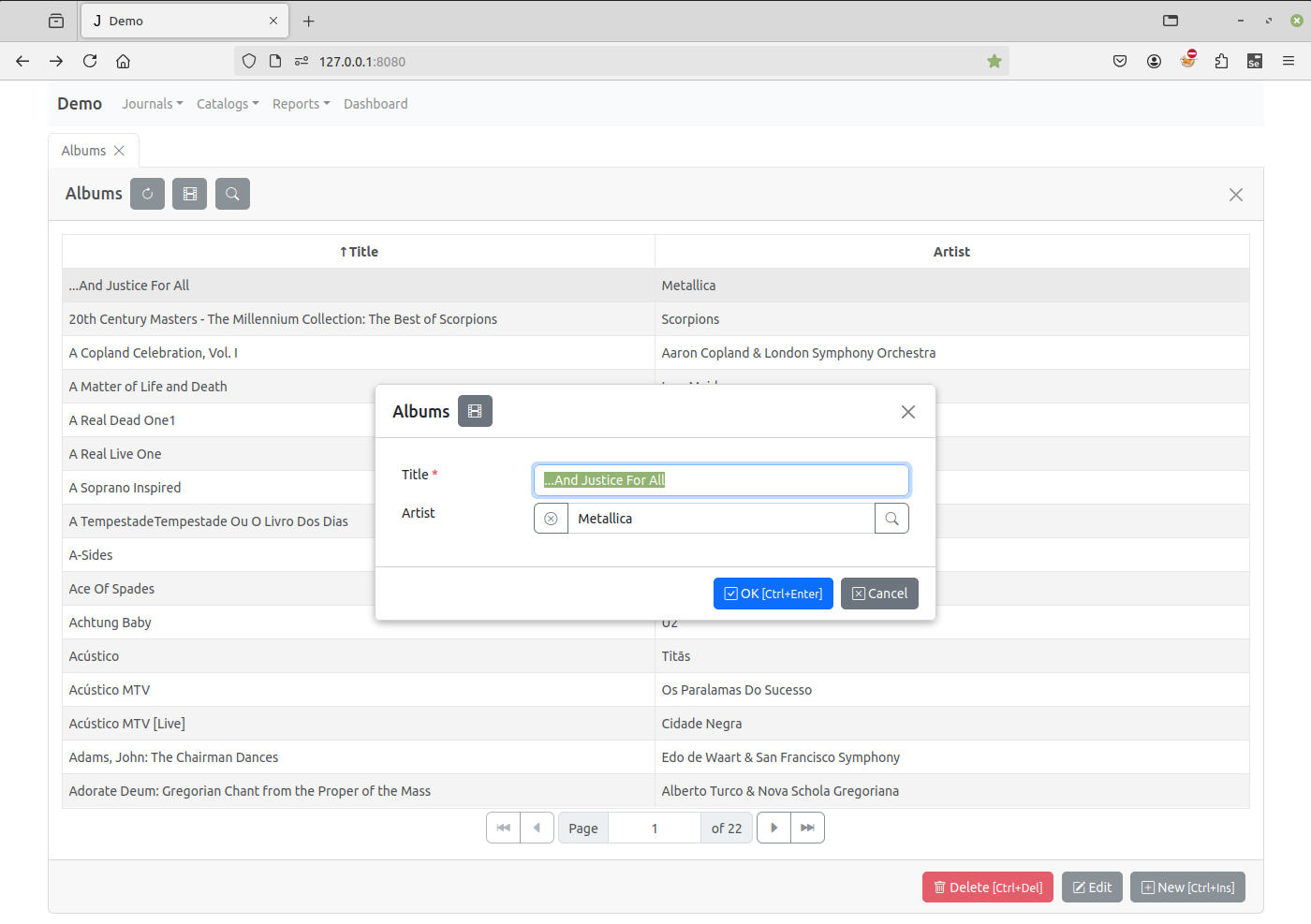
Task: Click the New [Ctrl+Ins] button
Action: (1186, 887)
